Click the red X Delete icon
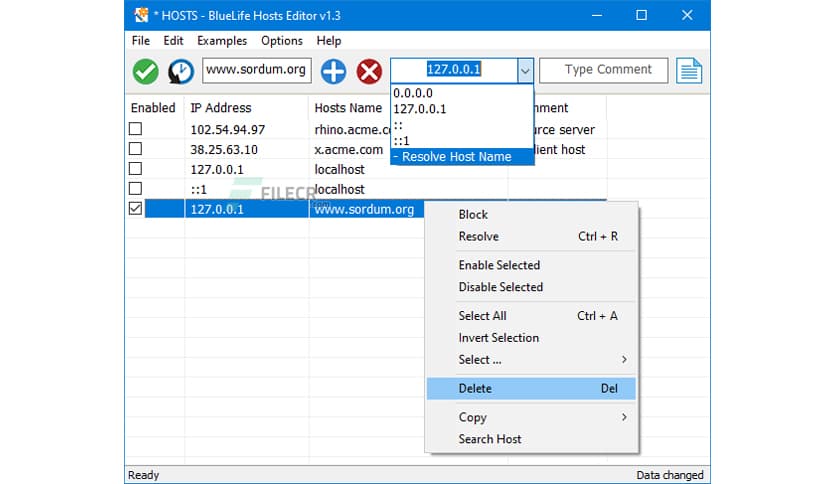The image size is (836, 484). click(369, 71)
